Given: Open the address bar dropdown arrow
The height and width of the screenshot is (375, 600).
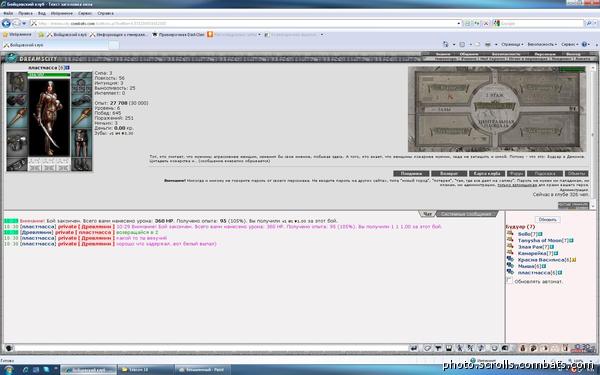Looking at the screenshot, I should pyautogui.click(x=459, y=23).
